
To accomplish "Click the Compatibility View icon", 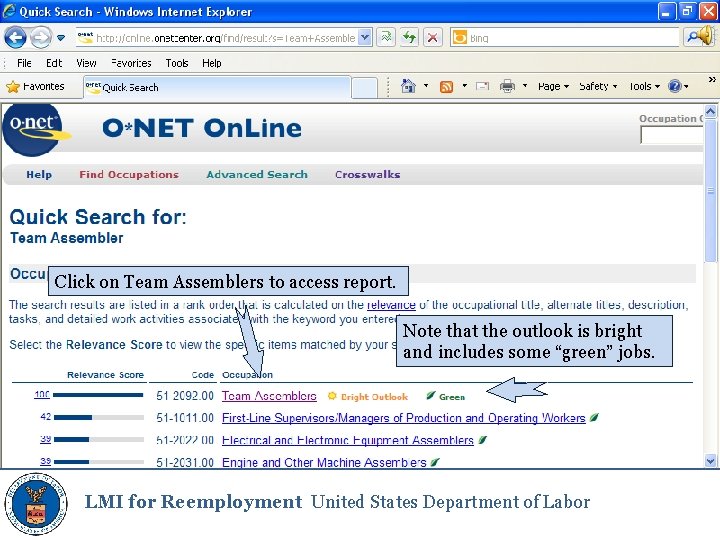I will [386, 37].
